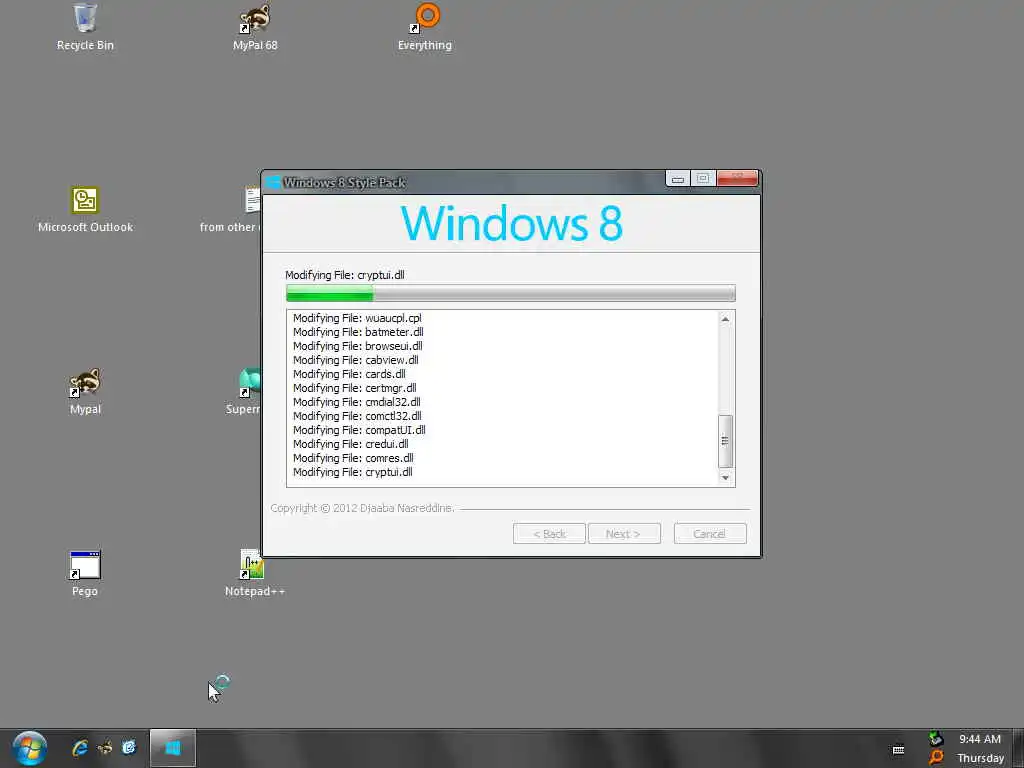Click the log list scroll up arrow
The width and height of the screenshot is (1024, 768).
(725, 319)
